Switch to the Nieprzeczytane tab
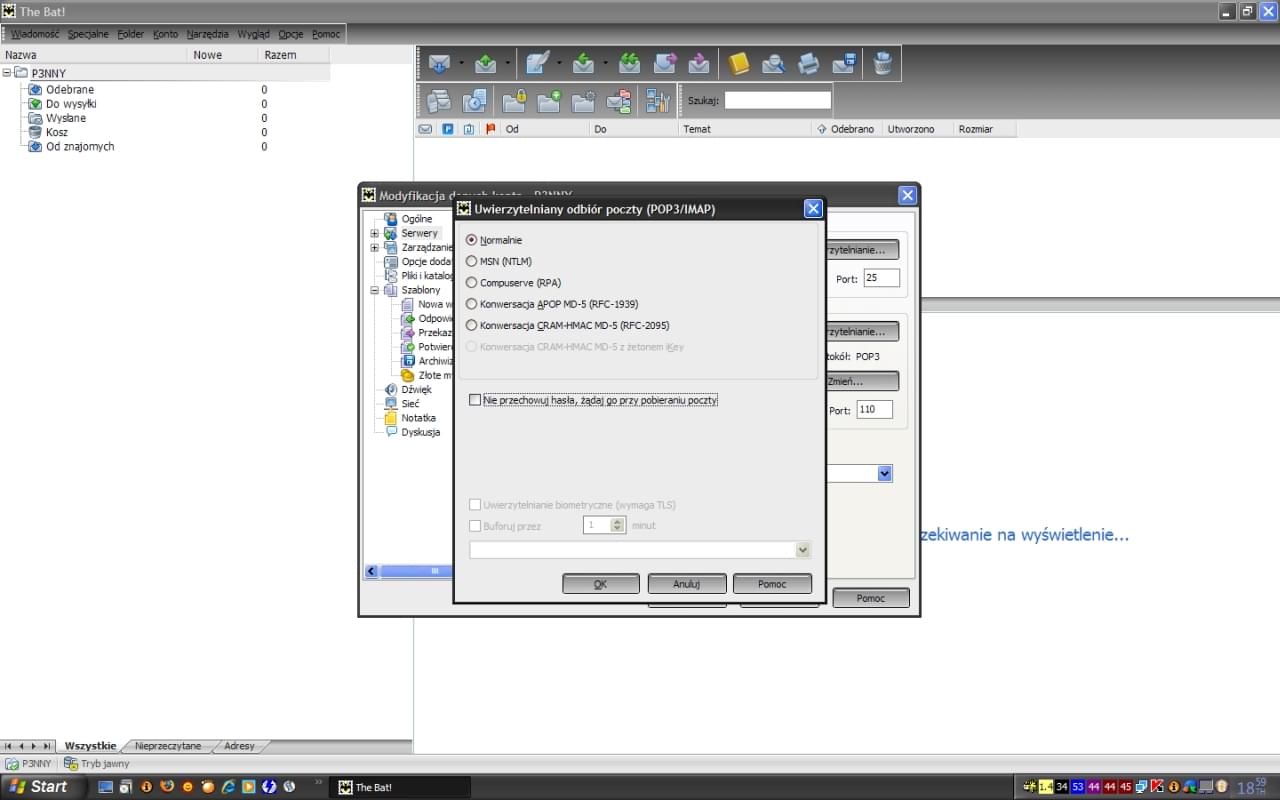 (168, 746)
